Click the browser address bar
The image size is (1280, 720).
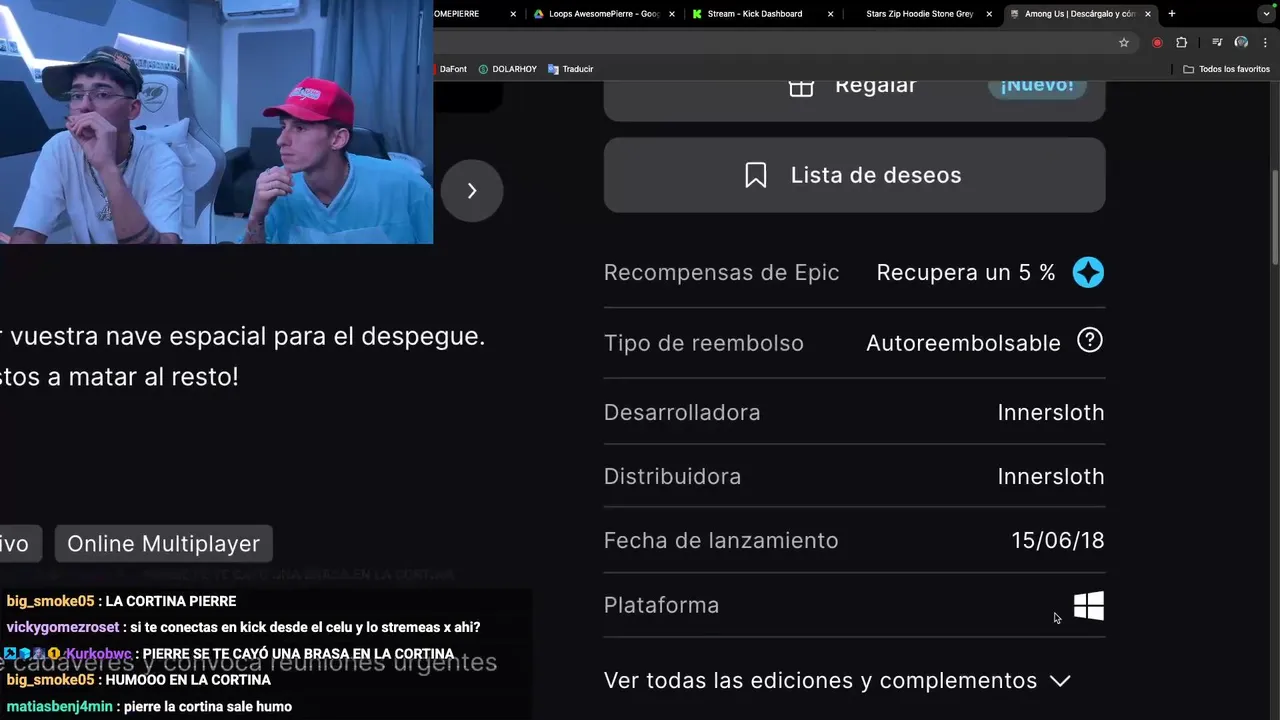pyautogui.click(x=770, y=43)
